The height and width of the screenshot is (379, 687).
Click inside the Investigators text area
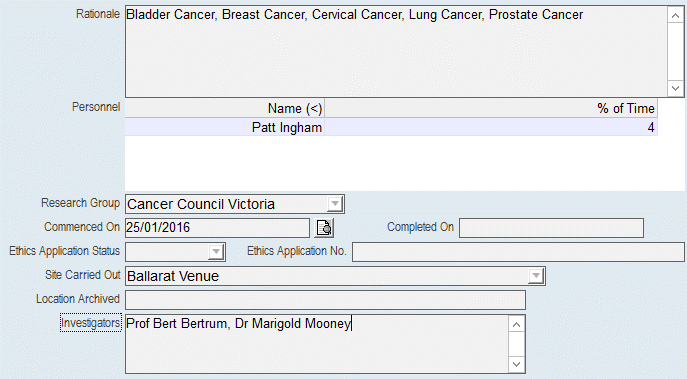pos(317,344)
